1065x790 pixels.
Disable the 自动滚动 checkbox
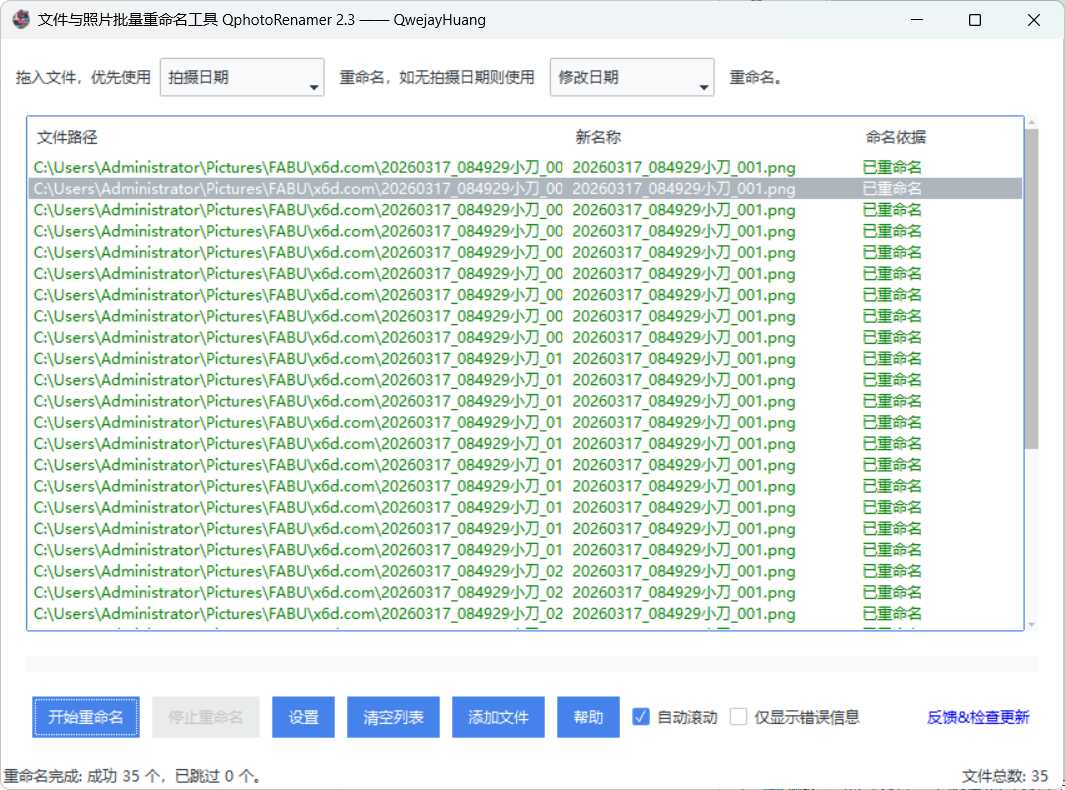641,716
